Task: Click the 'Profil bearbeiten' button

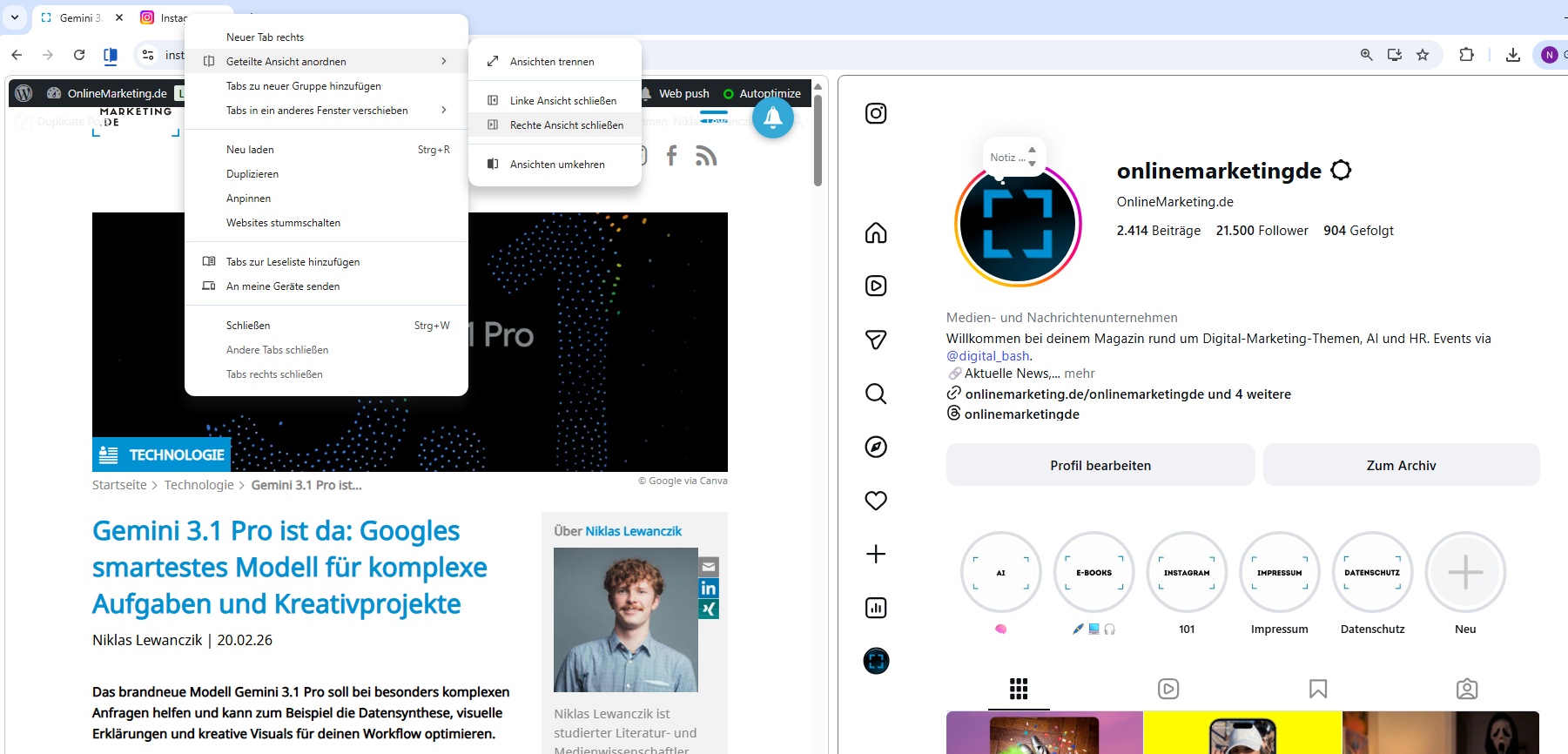Action: pos(1100,466)
